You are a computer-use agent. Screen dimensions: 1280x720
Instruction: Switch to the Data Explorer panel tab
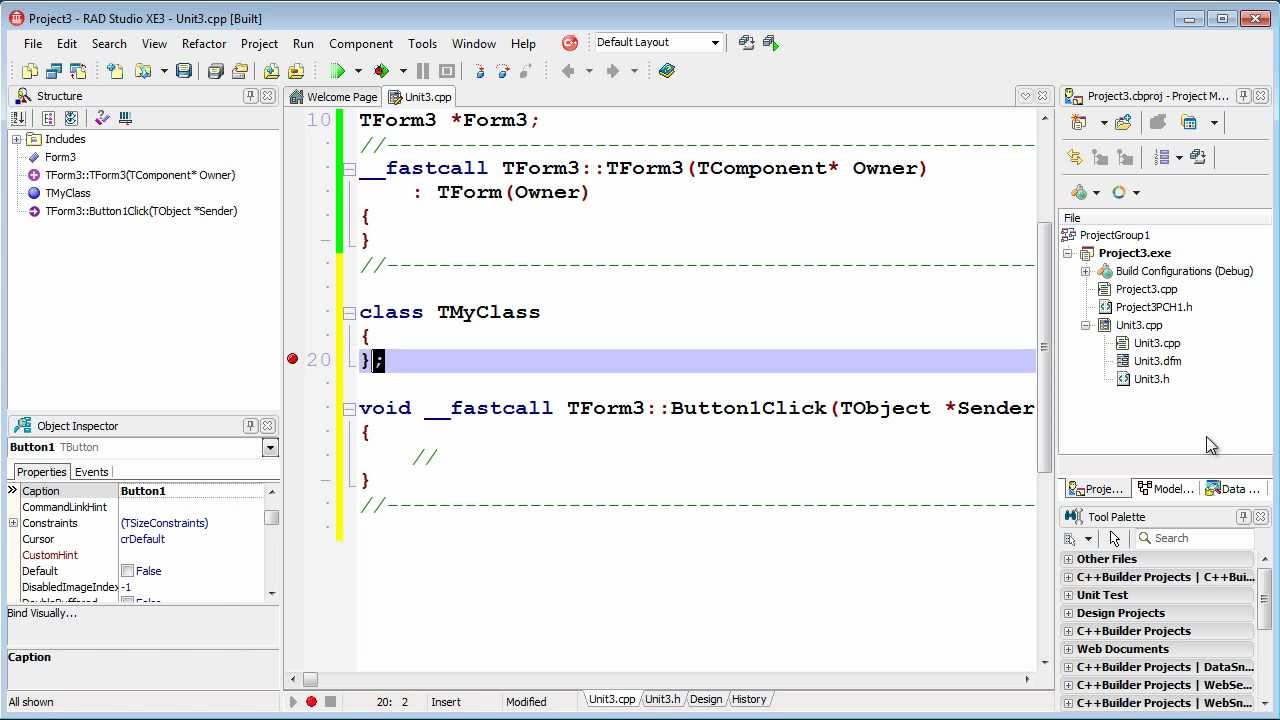pos(1233,489)
